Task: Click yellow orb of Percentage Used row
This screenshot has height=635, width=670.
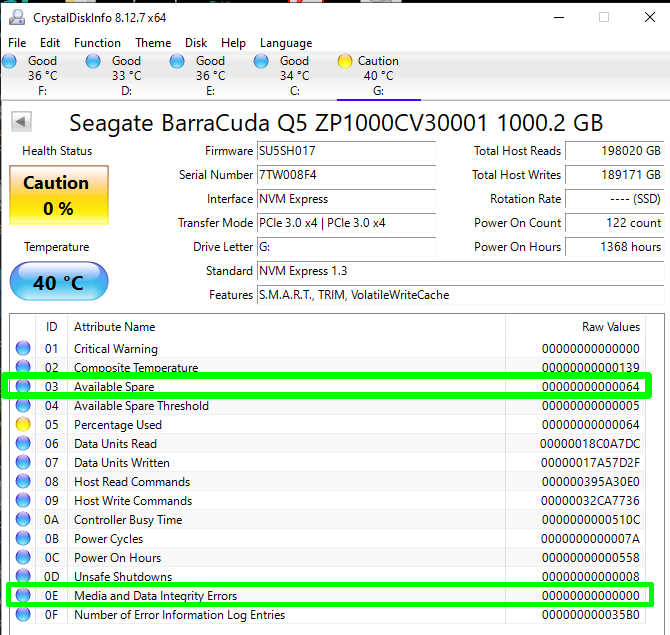Action: click(x=23, y=424)
